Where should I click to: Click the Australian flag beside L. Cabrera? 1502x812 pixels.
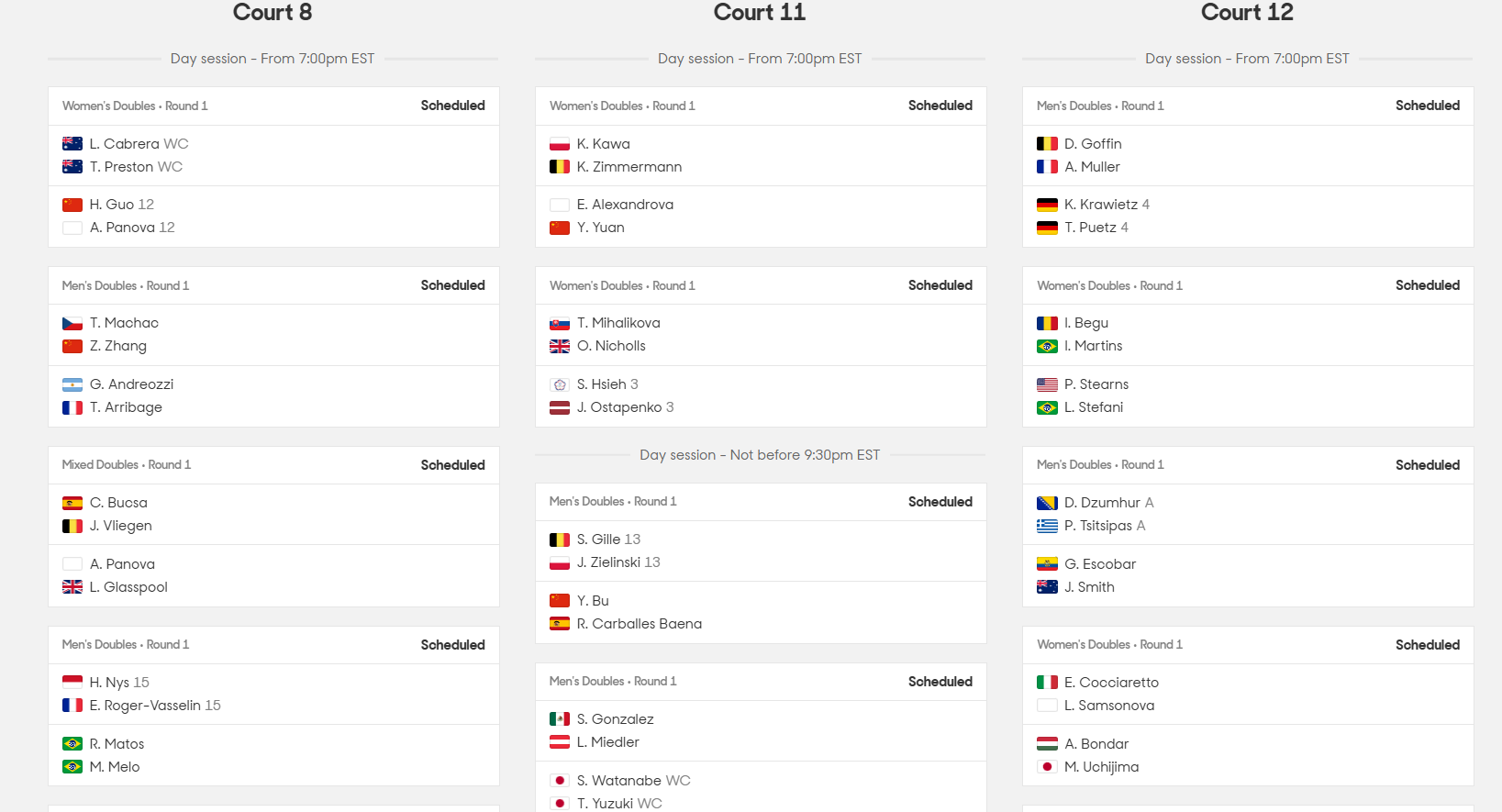point(72,144)
